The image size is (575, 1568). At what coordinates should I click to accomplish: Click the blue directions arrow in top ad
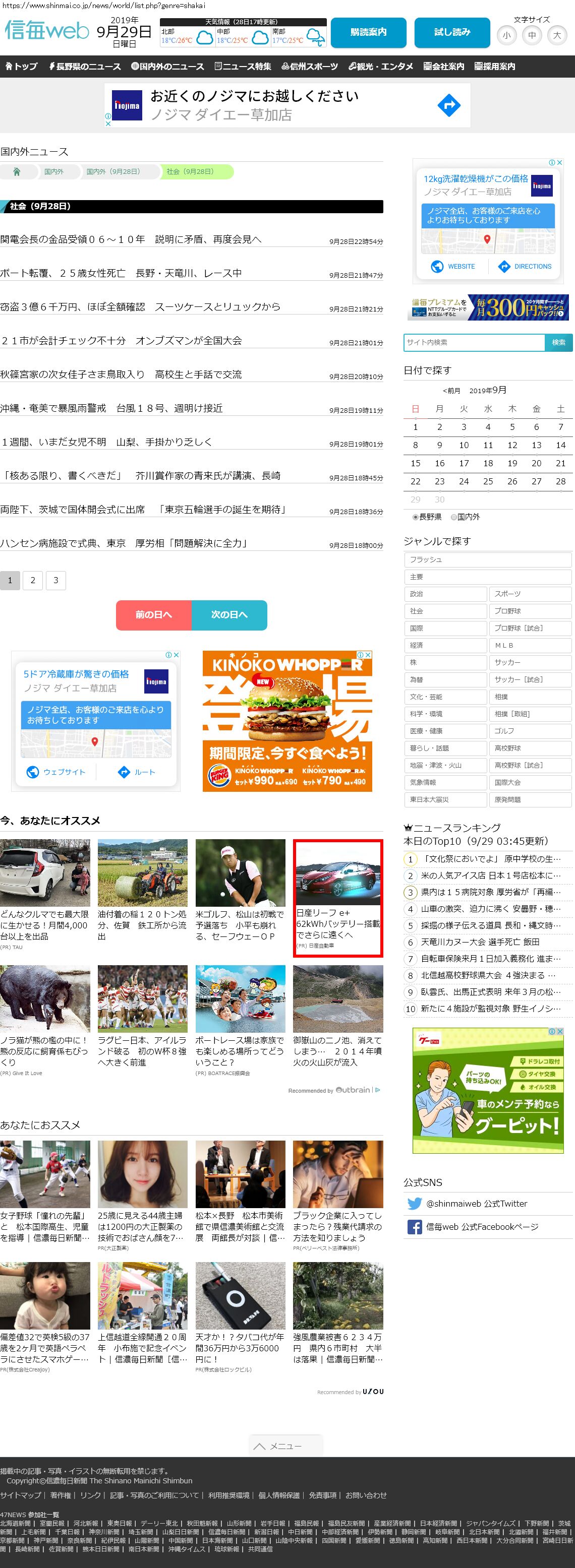point(448,105)
